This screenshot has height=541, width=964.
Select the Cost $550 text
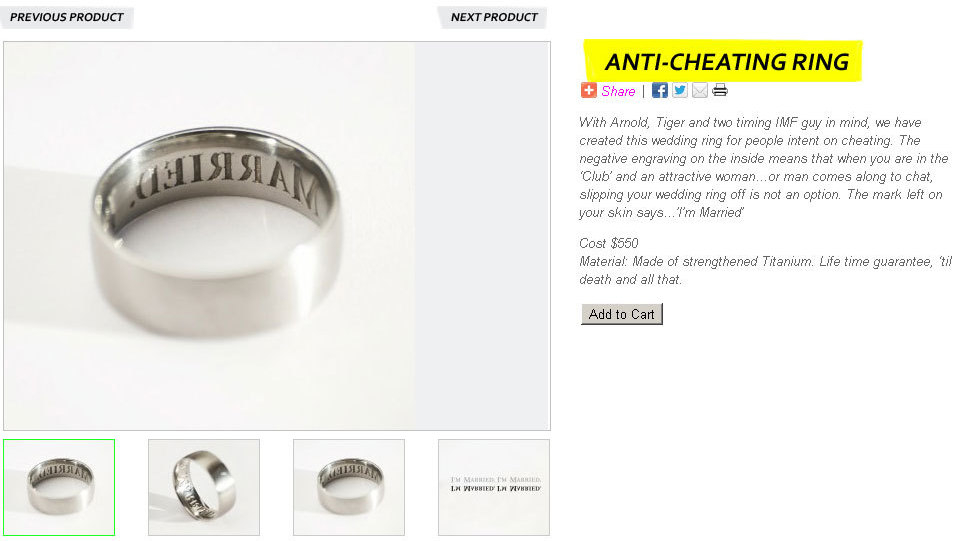tap(609, 243)
